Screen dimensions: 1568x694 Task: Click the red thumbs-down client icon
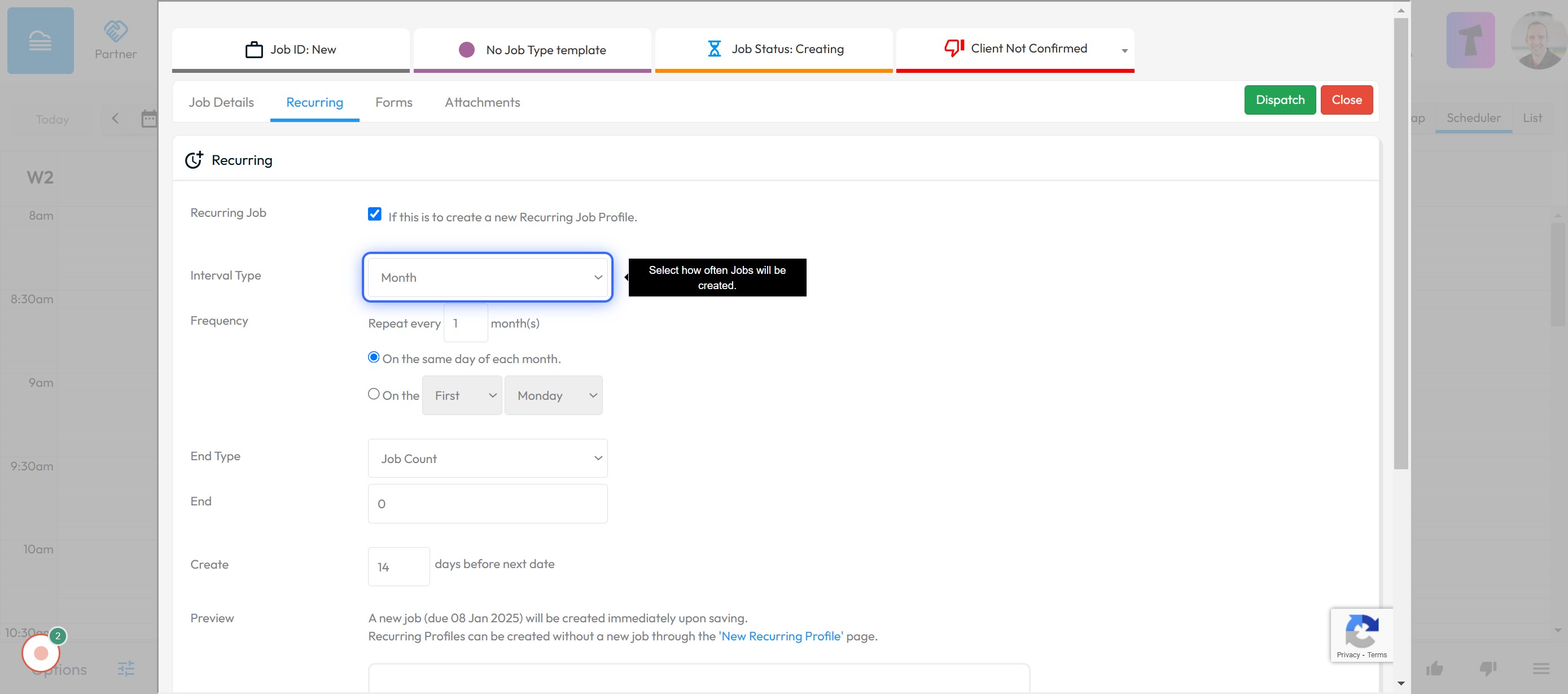click(x=954, y=48)
